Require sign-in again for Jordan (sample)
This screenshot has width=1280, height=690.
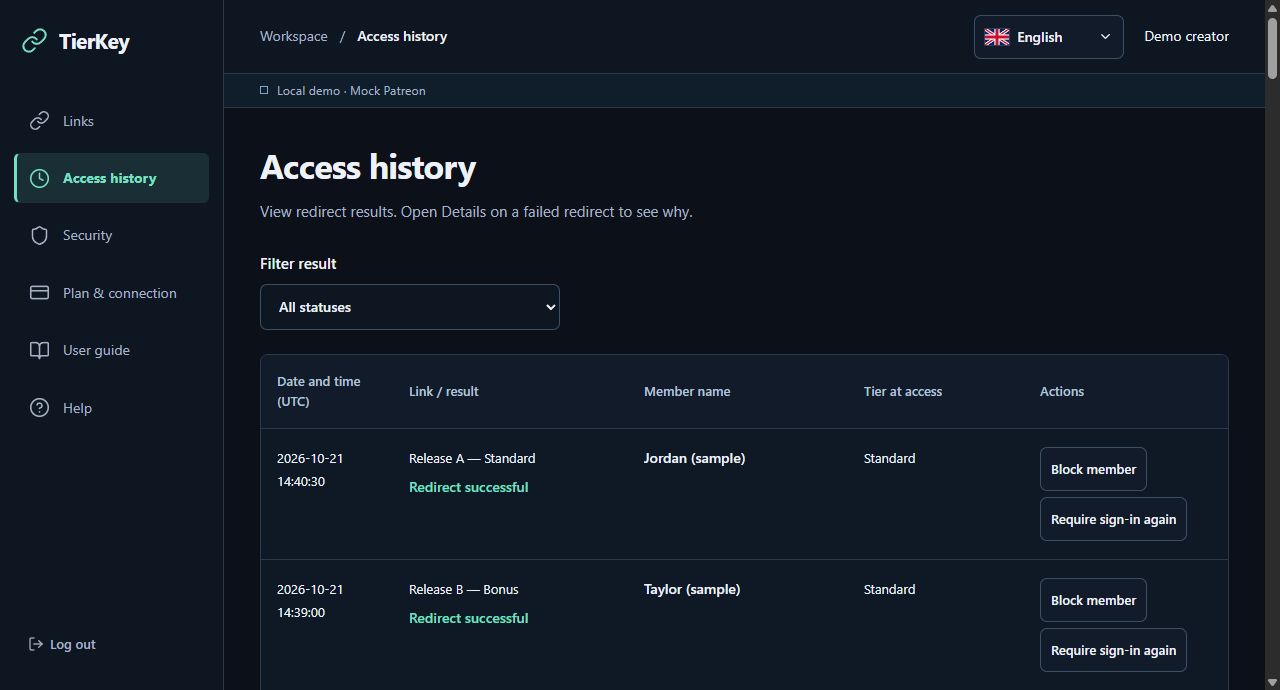(1113, 519)
